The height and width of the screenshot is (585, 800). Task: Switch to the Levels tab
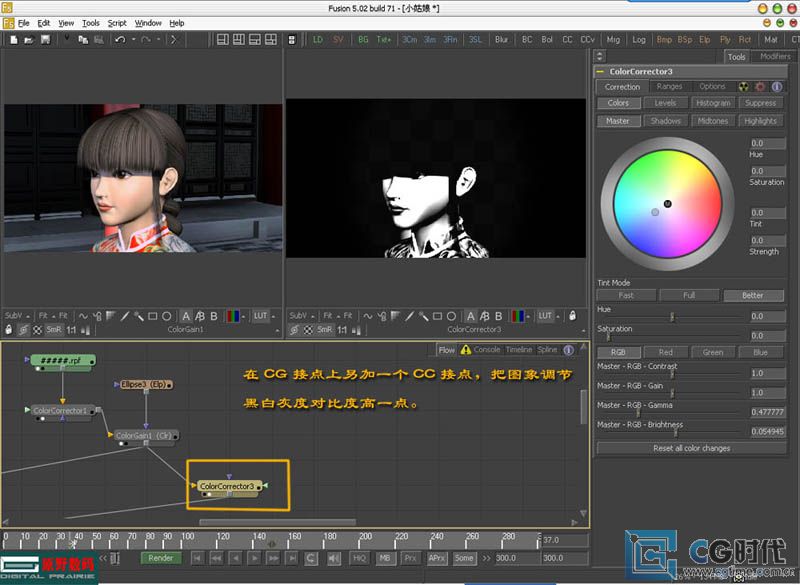[665, 103]
